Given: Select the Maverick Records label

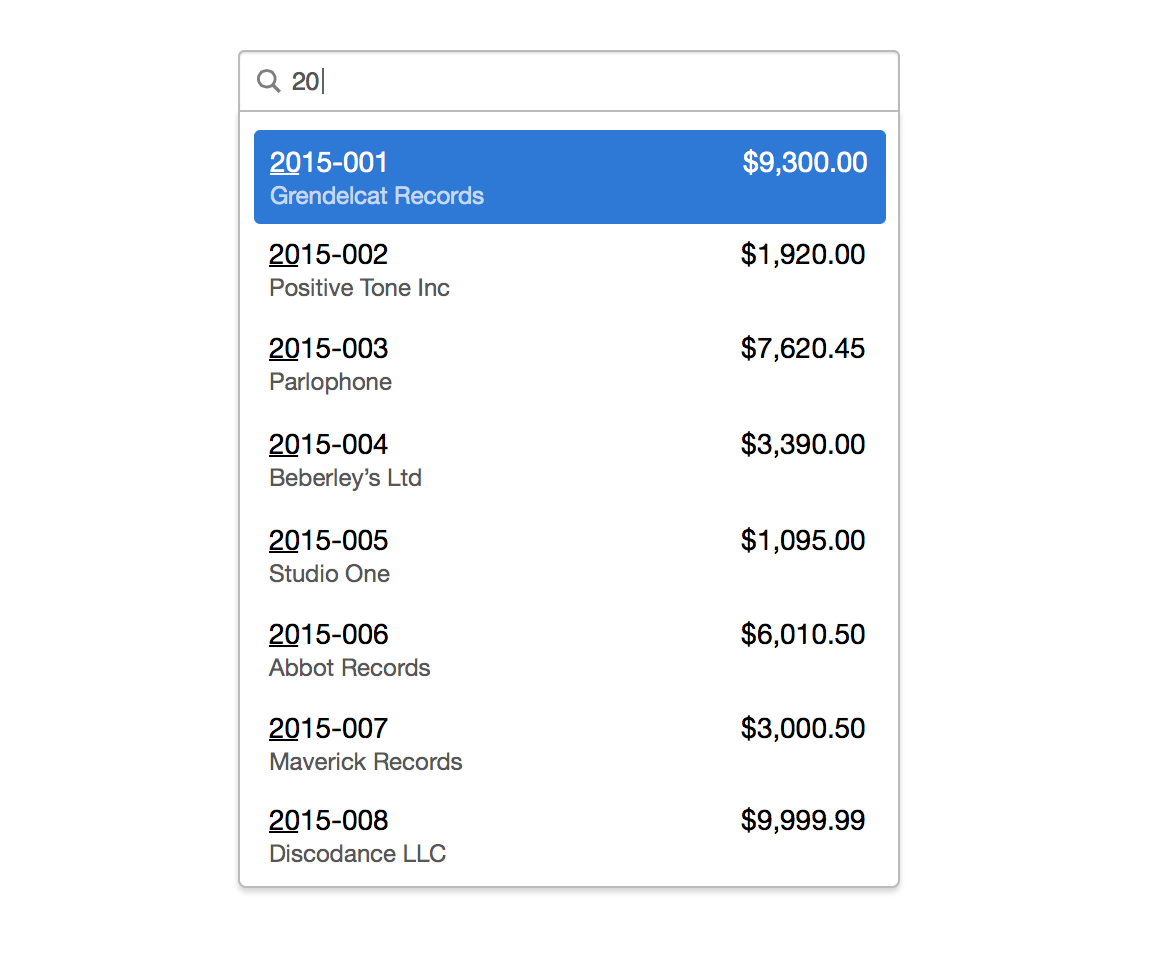Looking at the screenshot, I should pyautogui.click(x=365, y=762).
